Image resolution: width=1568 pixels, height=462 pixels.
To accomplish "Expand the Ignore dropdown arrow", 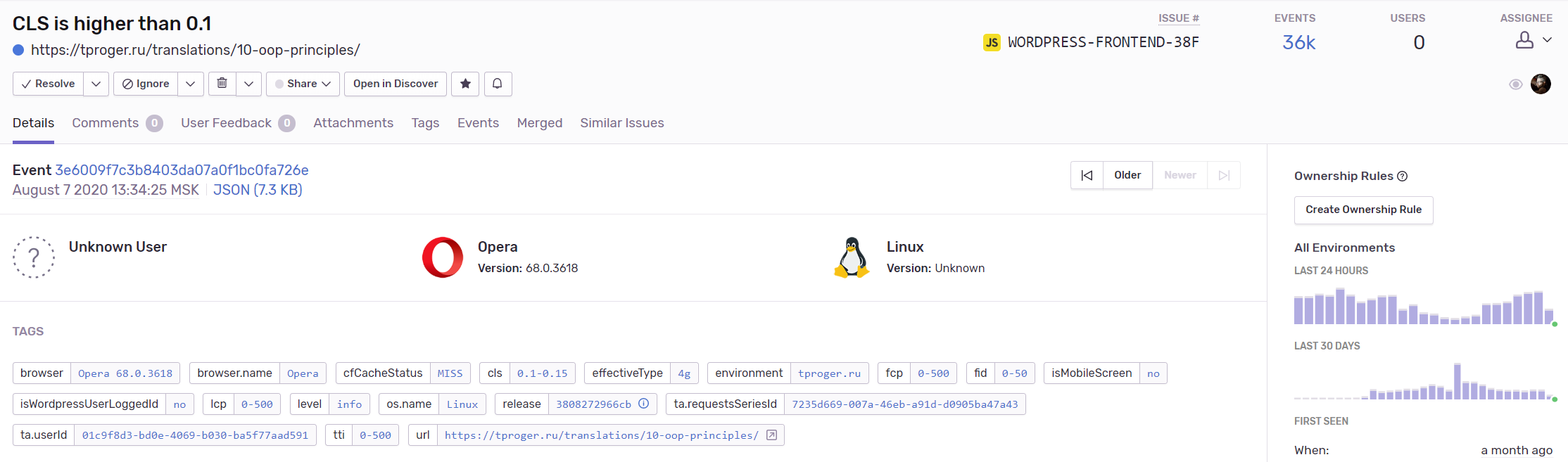I will click(191, 84).
